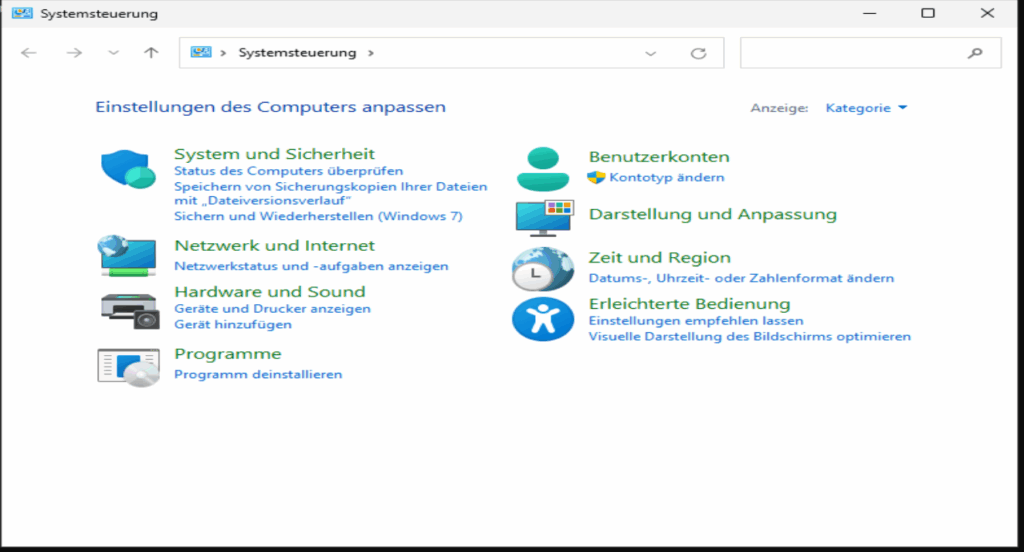
Task: Click Geräte und Drucker anzeigen
Action: click(x=272, y=309)
